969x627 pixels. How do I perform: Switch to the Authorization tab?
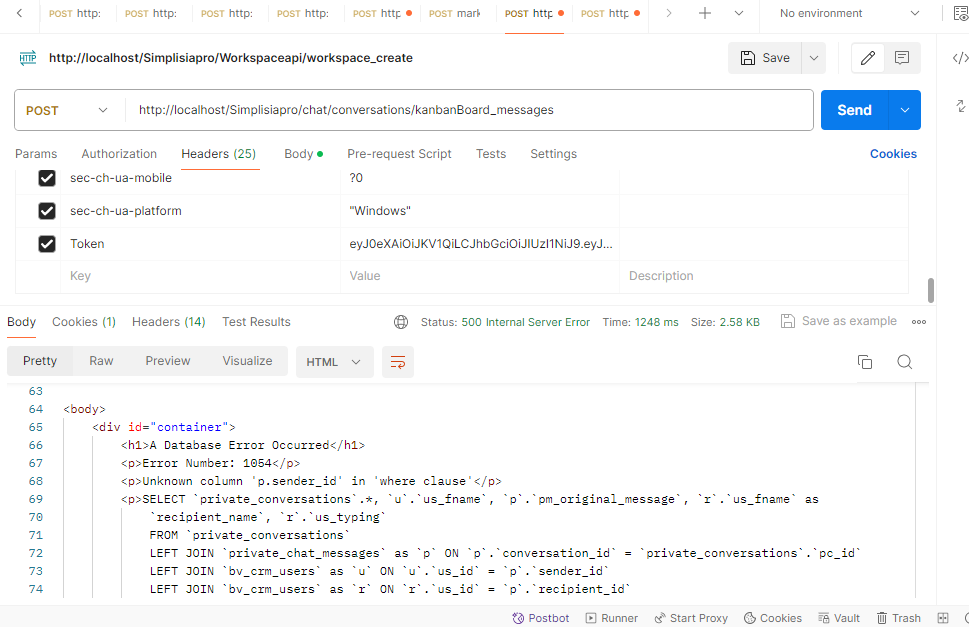[119, 154]
